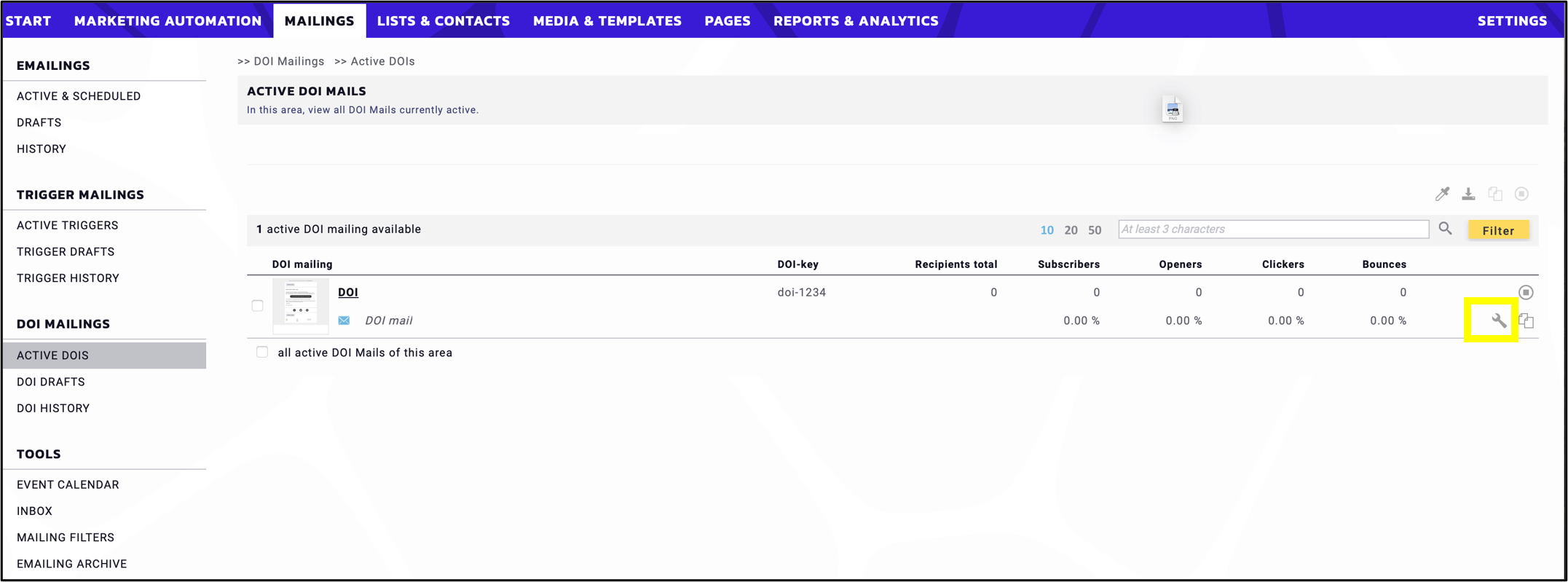
Task: Open MAILING FILTERS under Tools
Action: click(x=66, y=538)
